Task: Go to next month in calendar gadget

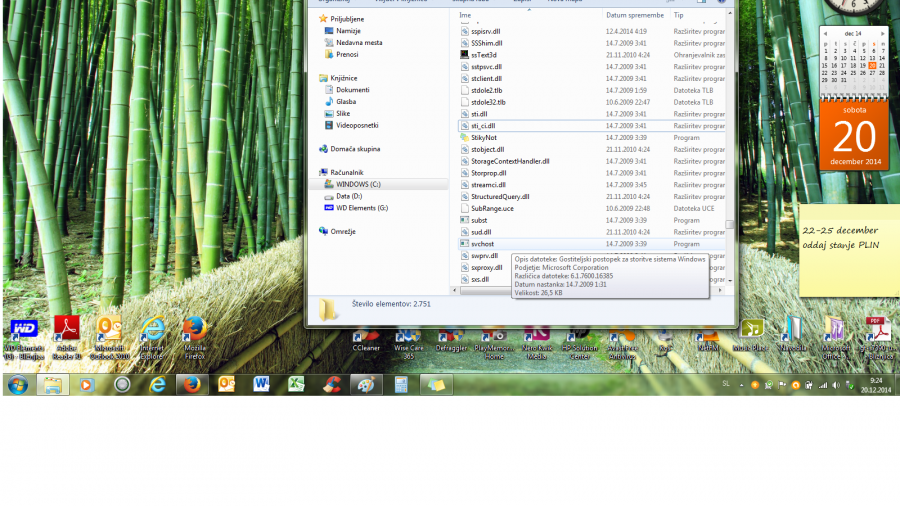Action: [884, 33]
